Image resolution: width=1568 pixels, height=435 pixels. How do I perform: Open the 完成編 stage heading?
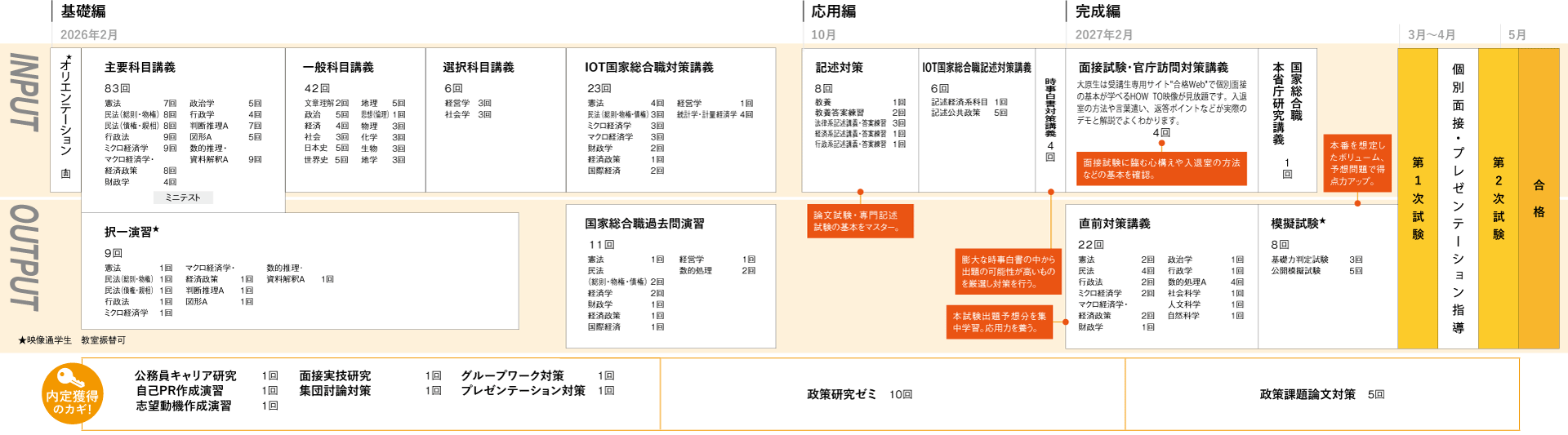pyautogui.click(x=1098, y=11)
